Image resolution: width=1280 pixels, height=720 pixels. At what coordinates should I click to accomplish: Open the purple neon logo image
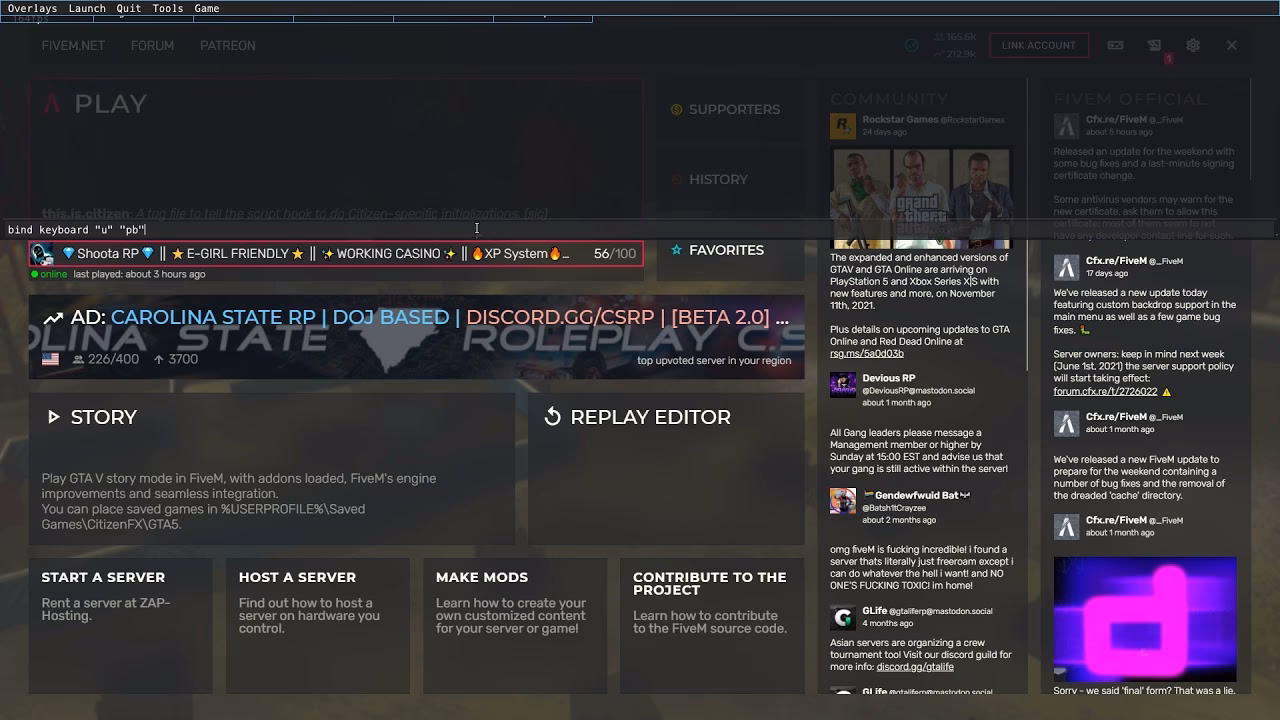click(x=1145, y=619)
